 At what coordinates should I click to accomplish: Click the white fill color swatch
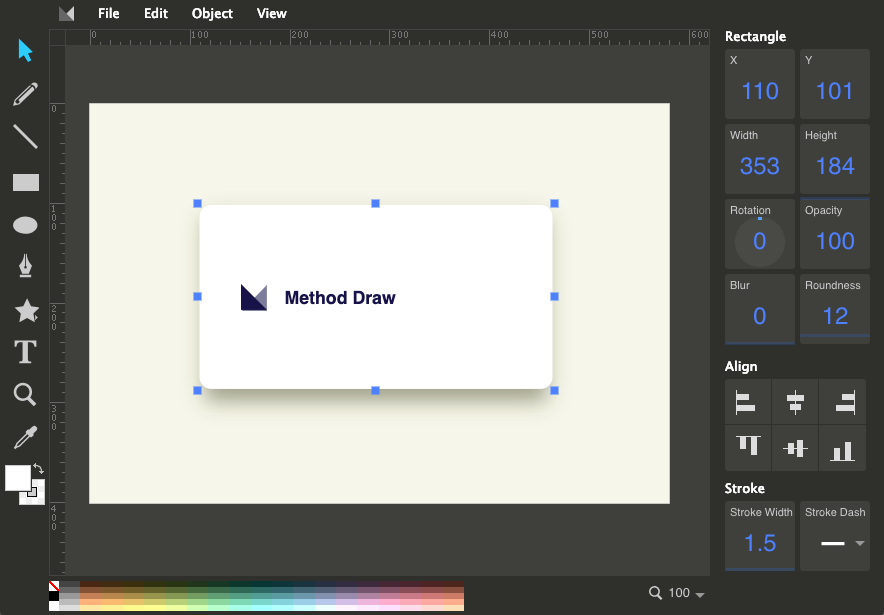tap(17, 478)
